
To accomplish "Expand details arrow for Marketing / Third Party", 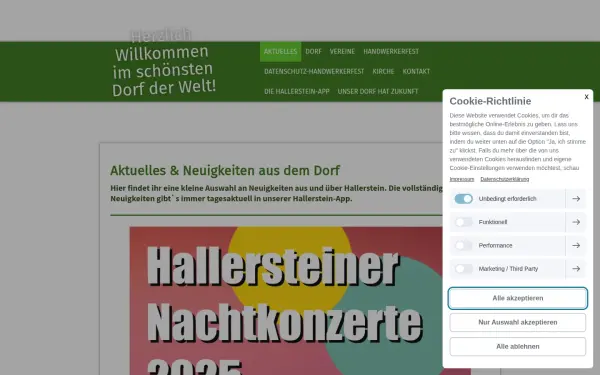I will pos(576,269).
